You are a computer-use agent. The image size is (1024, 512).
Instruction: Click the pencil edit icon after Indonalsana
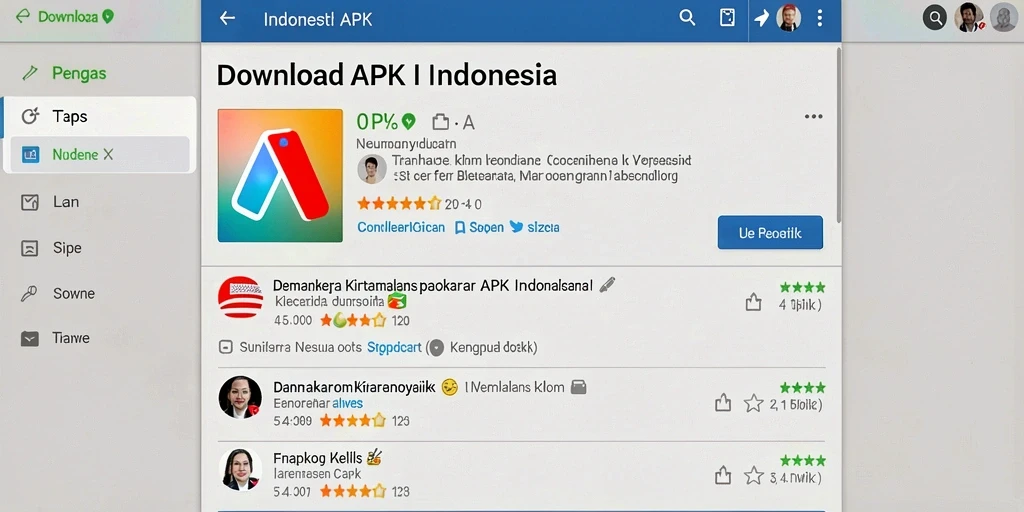click(607, 284)
